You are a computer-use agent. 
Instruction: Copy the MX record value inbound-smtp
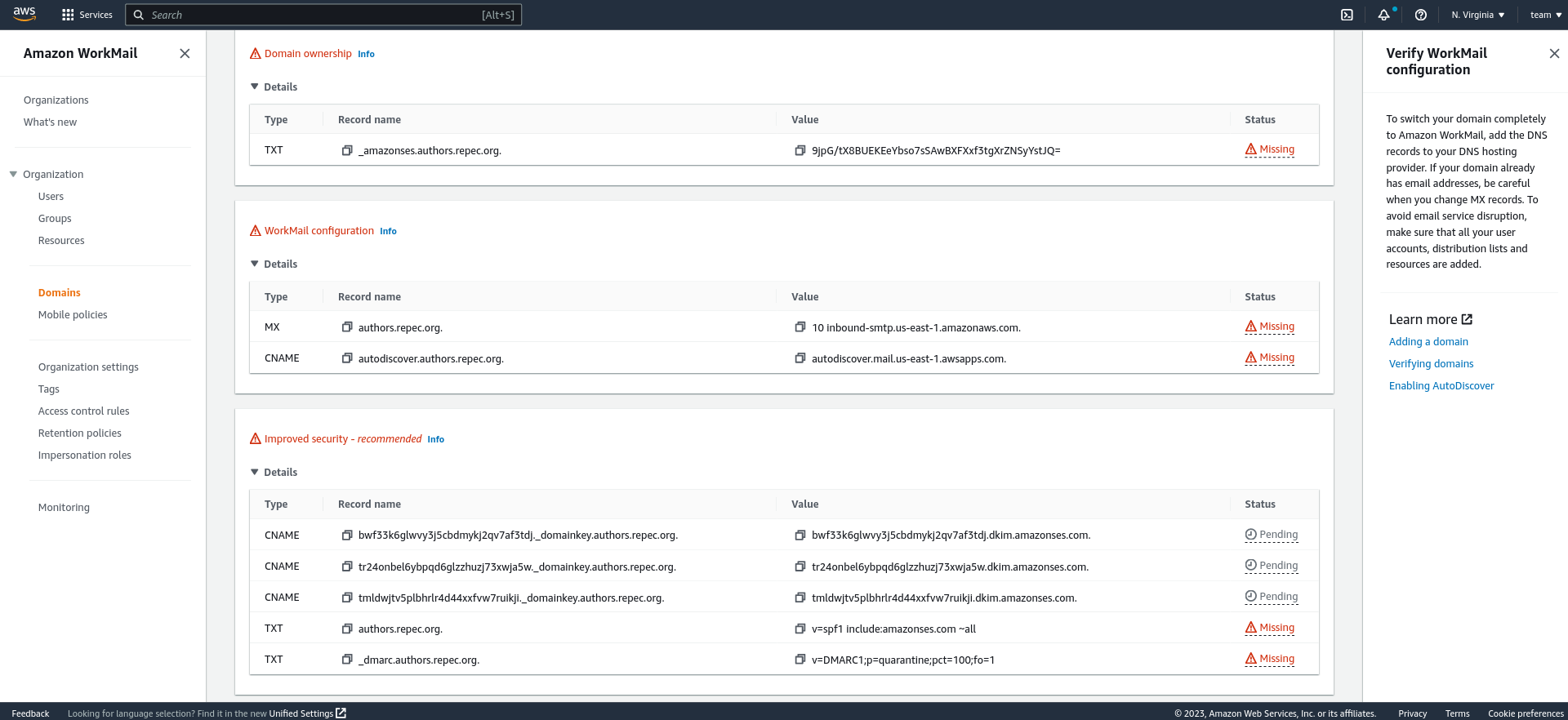800,327
